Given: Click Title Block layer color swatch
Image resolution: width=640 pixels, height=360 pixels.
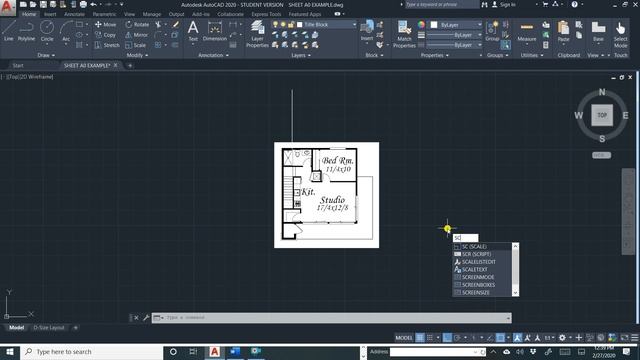Looking at the screenshot, I should [x=300, y=24].
